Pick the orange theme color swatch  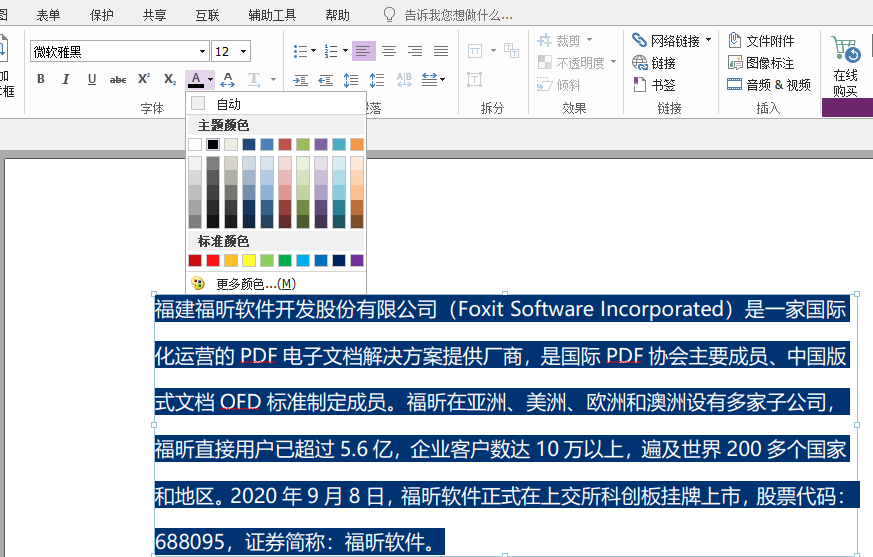[357, 145]
